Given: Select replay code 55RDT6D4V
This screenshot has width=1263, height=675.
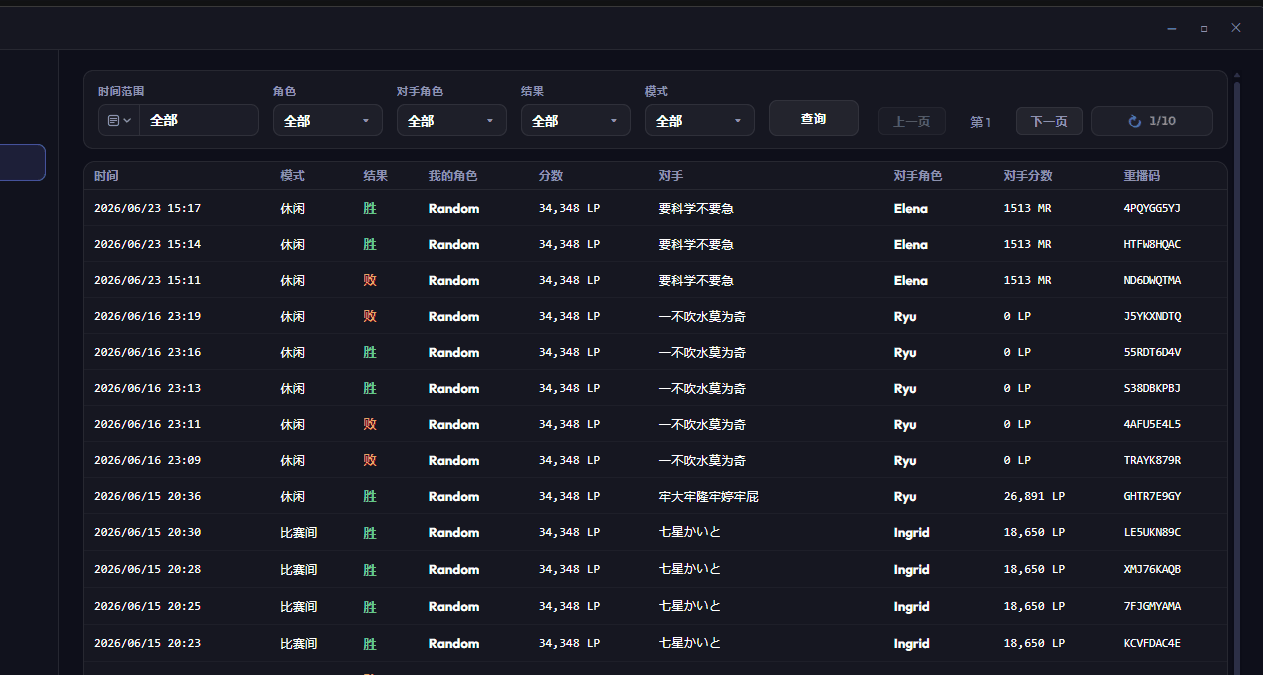Looking at the screenshot, I should point(1152,353).
